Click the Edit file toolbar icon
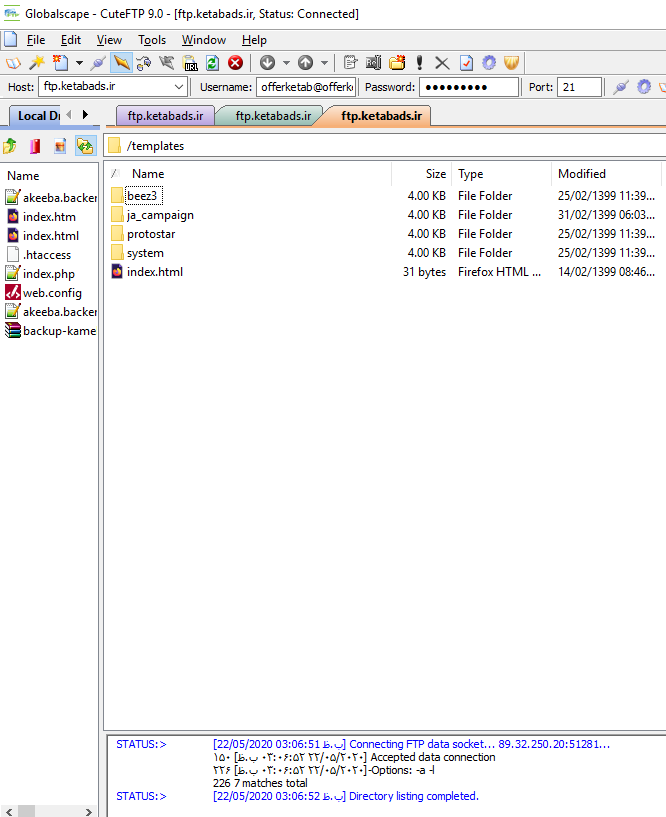The width and height of the screenshot is (666, 817). coord(350,63)
